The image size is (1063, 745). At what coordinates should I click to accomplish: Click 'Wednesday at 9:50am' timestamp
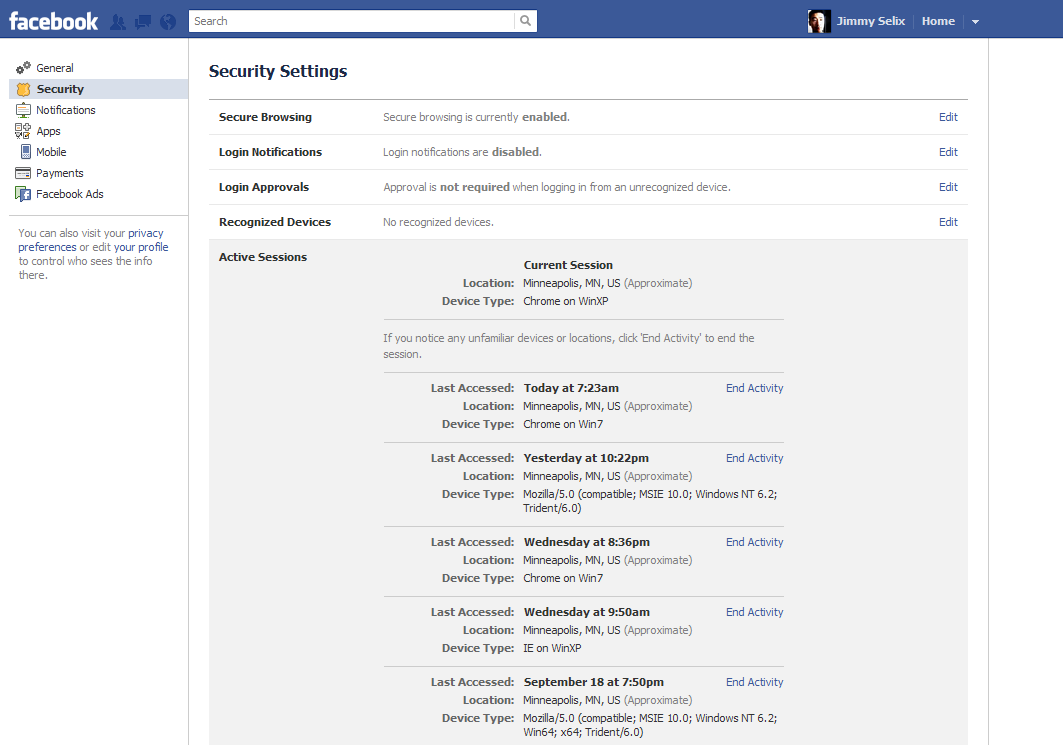point(586,612)
